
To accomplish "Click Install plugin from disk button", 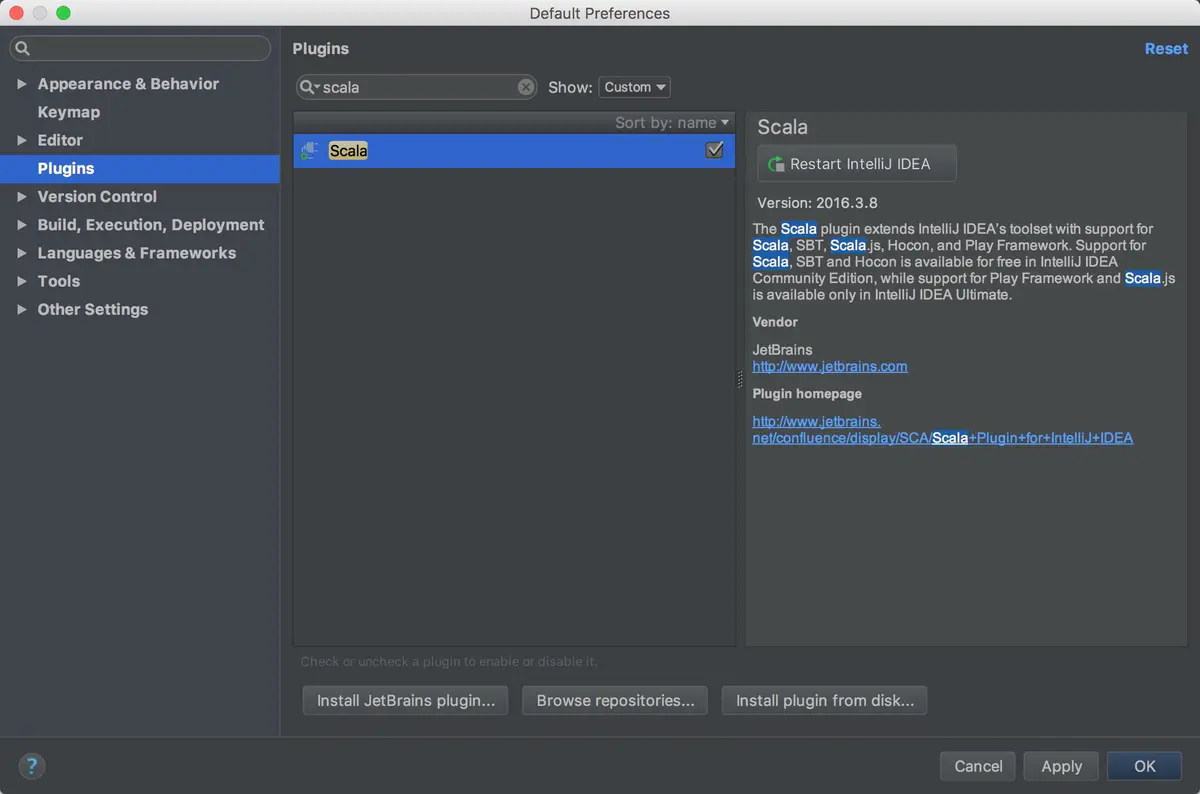I will point(825,700).
